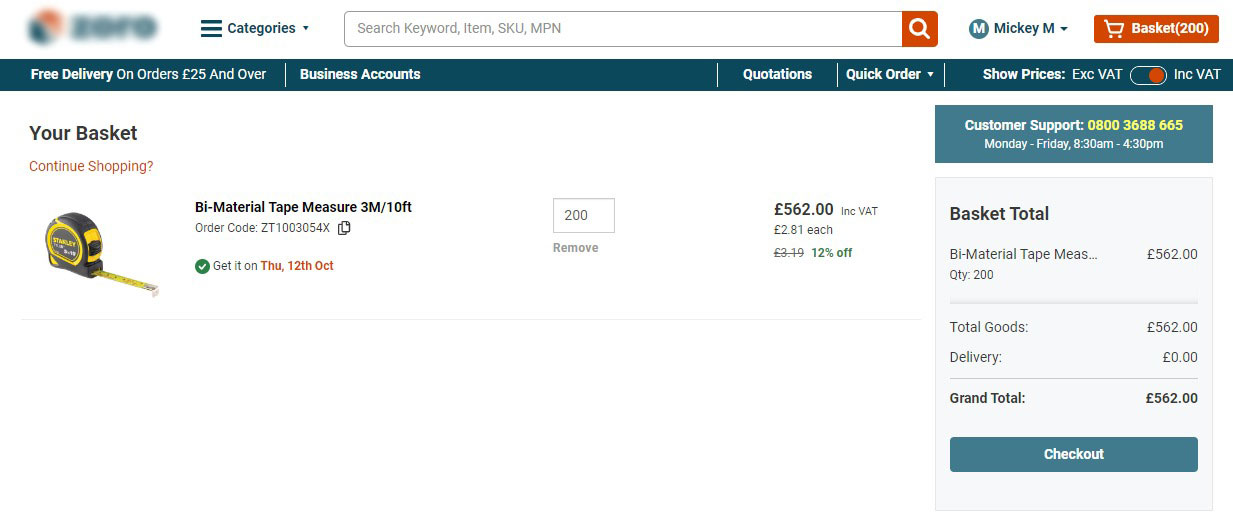This screenshot has height=527, width=1233.
Task: Click the Stanley tape measure thumbnail
Action: 102,254
